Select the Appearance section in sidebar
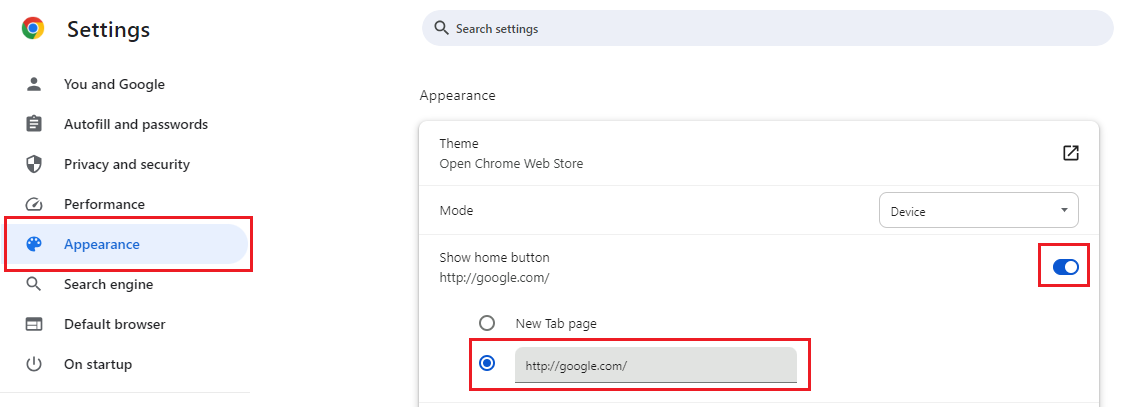The height and width of the screenshot is (407, 1127). point(126,244)
